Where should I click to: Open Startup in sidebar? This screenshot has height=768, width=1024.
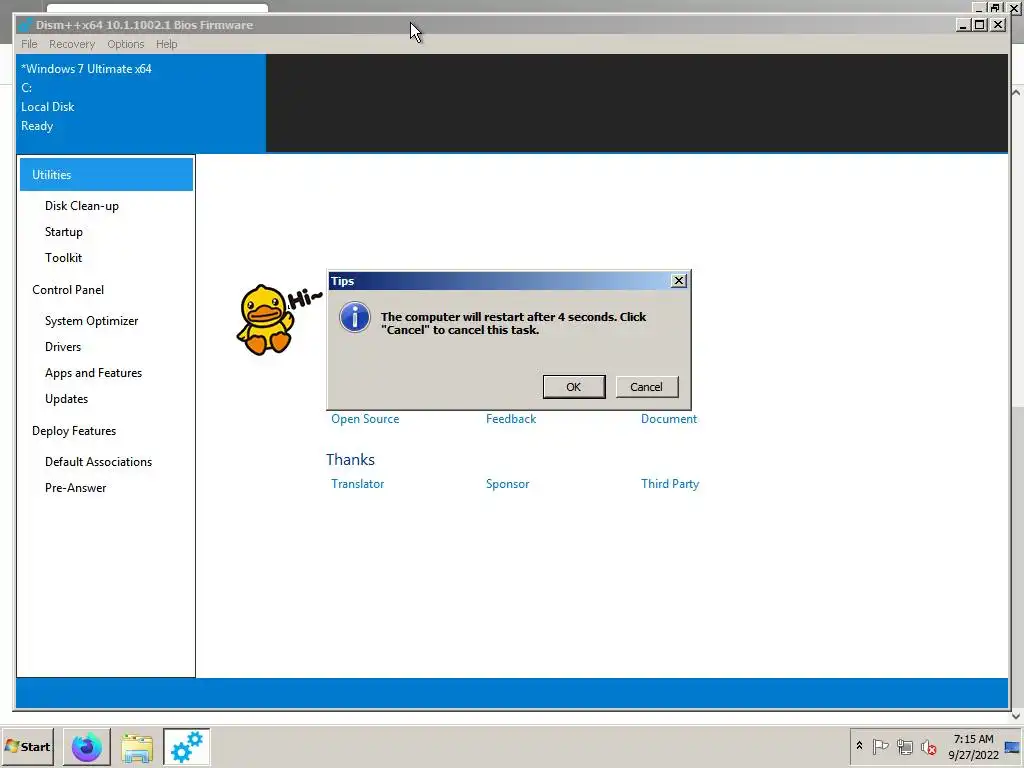[63, 232]
